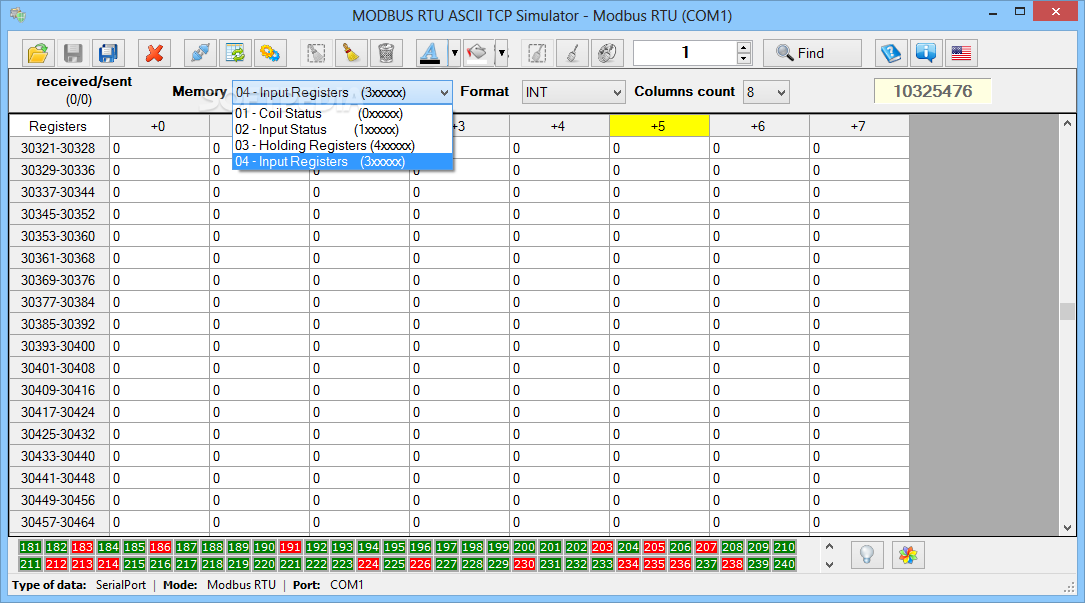This screenshot has height=603, width=1085.
Task: Select row 30457-30464
Action: [x=58, y=522]
